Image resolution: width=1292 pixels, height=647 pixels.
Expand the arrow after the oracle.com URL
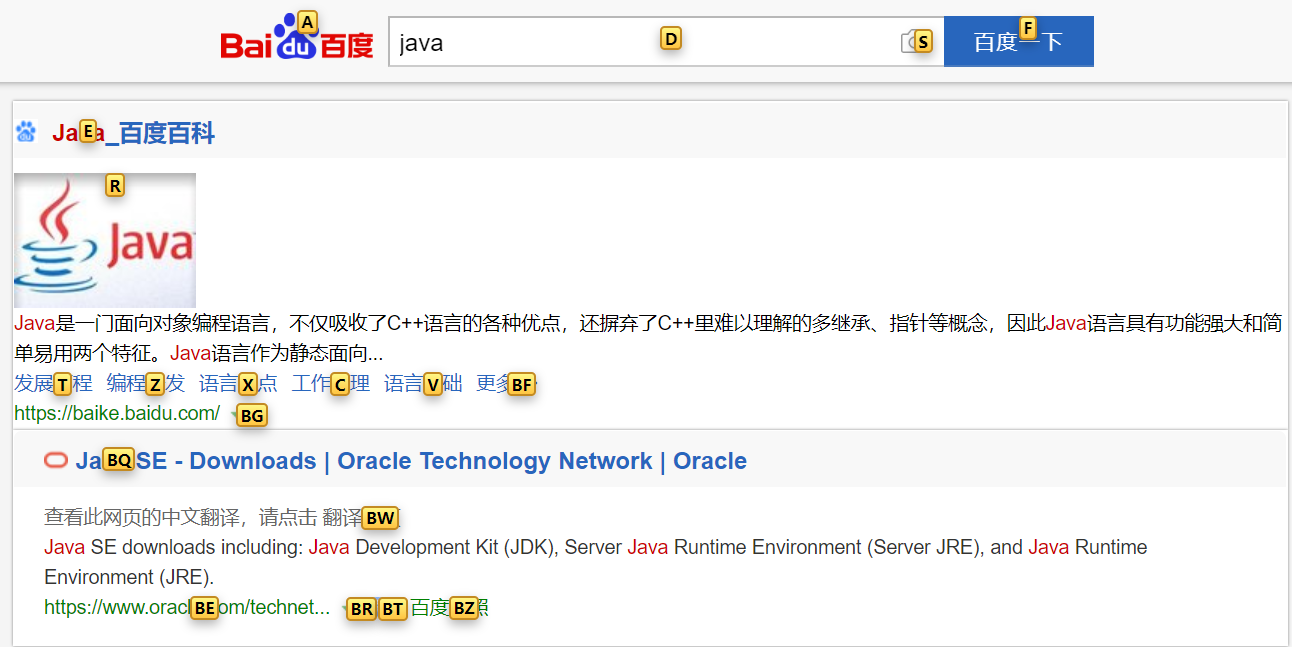pos(346,607)
